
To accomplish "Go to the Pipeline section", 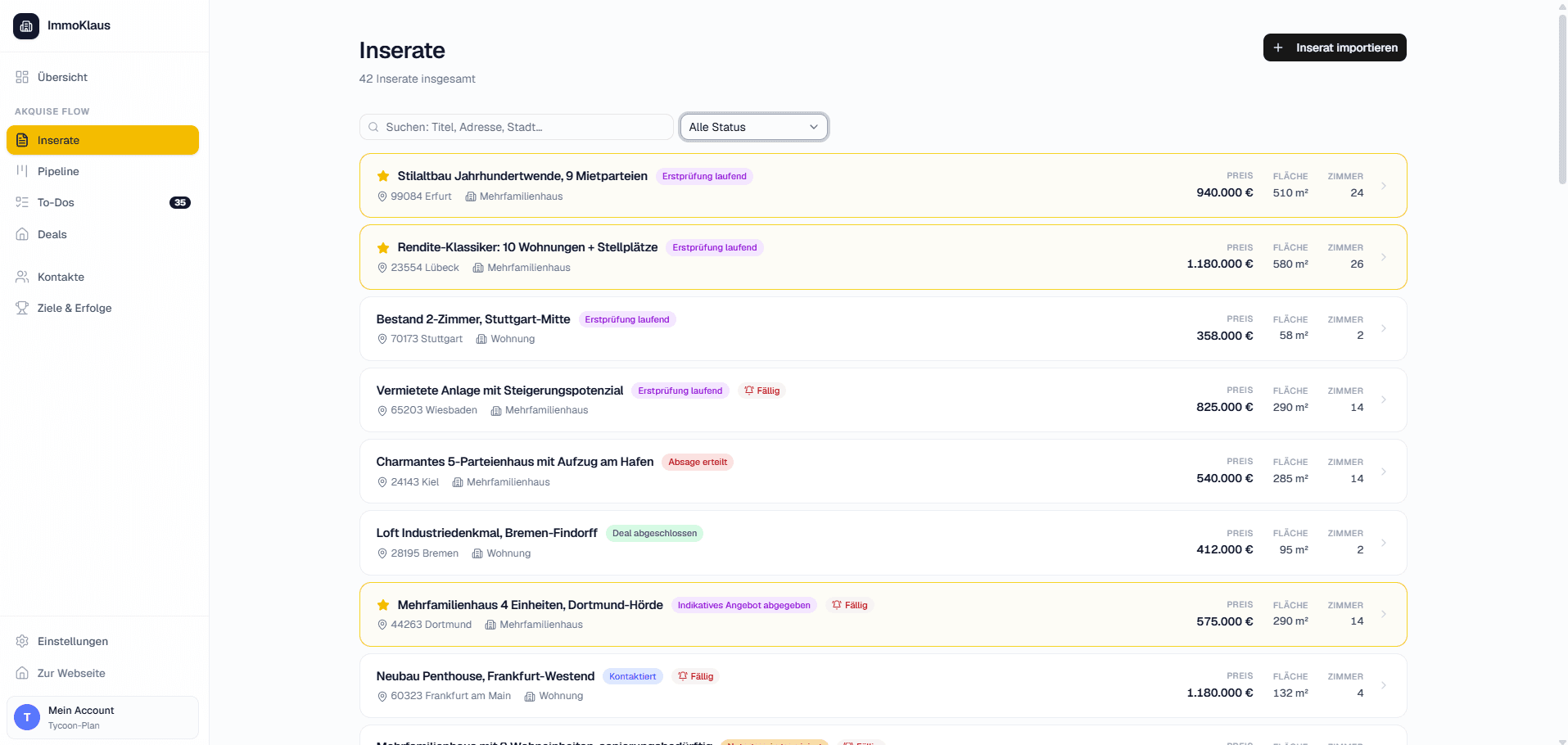I will [x=103, y=171].
